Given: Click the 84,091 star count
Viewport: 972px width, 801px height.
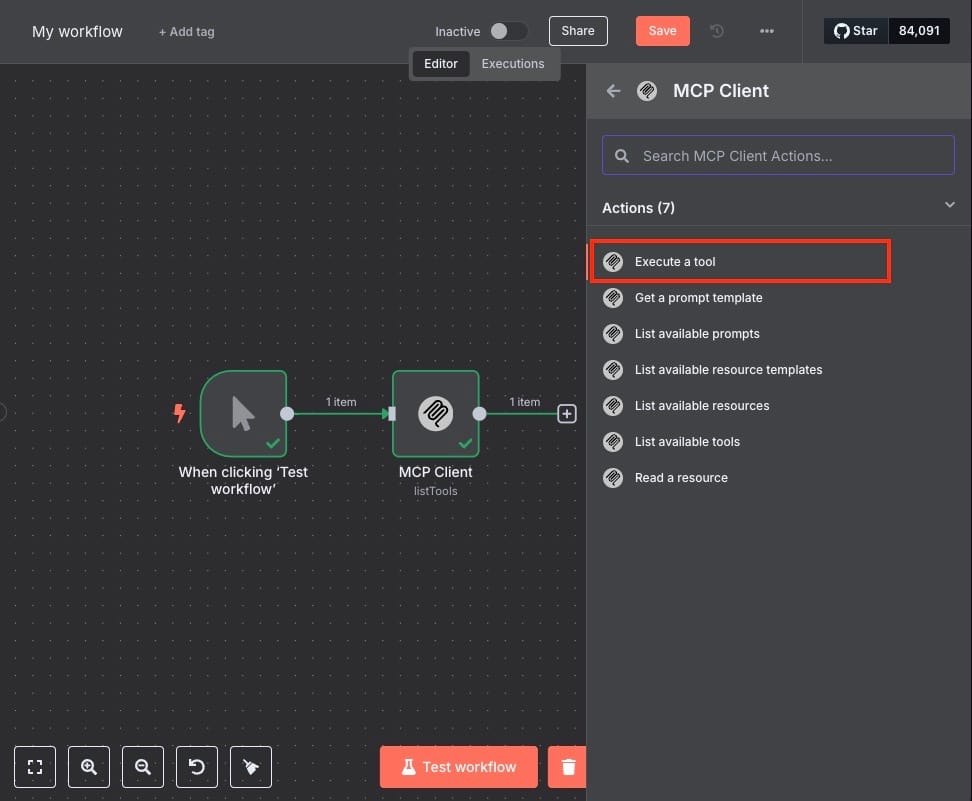Looking at the screenshot, I should [919, 31].
